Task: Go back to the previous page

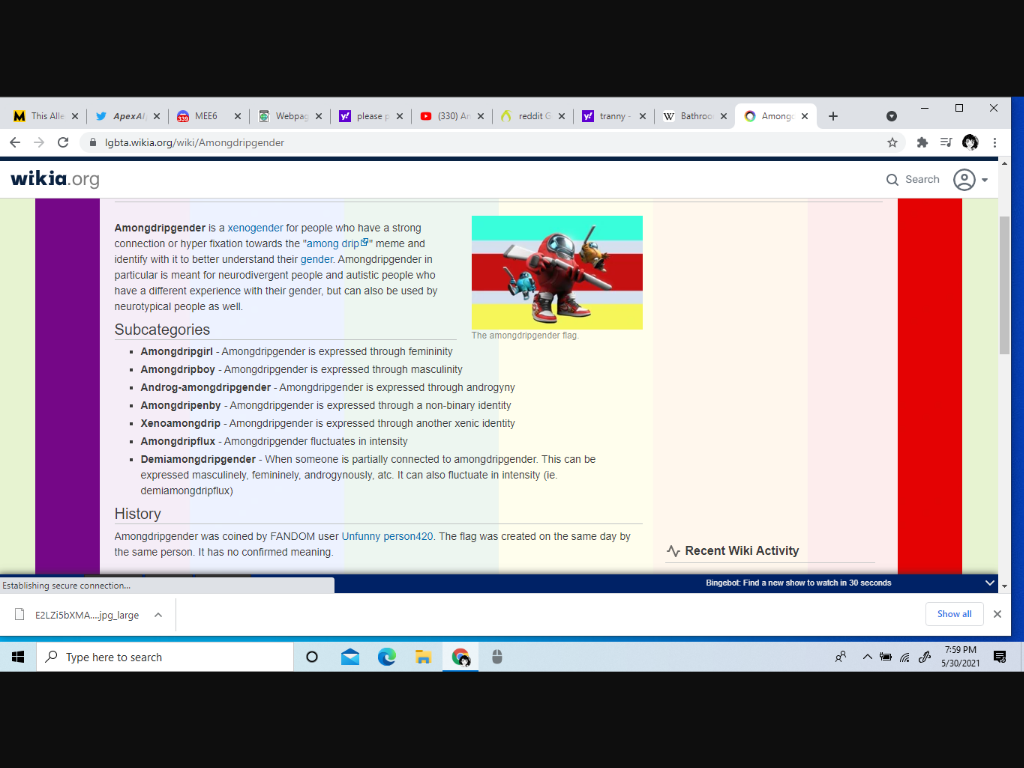Action: click(x=15, y=142)
